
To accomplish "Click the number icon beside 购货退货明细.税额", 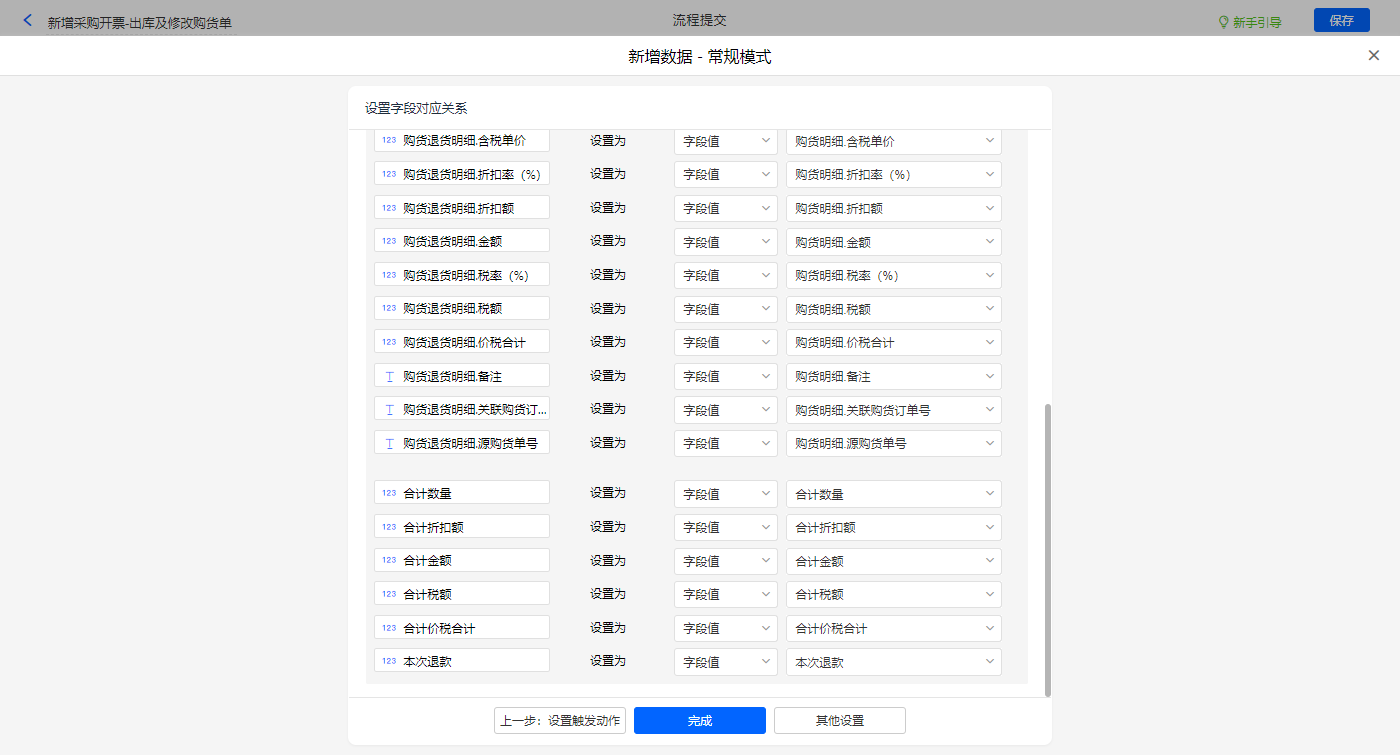I will pyautogui.click(x=389, y=309).
